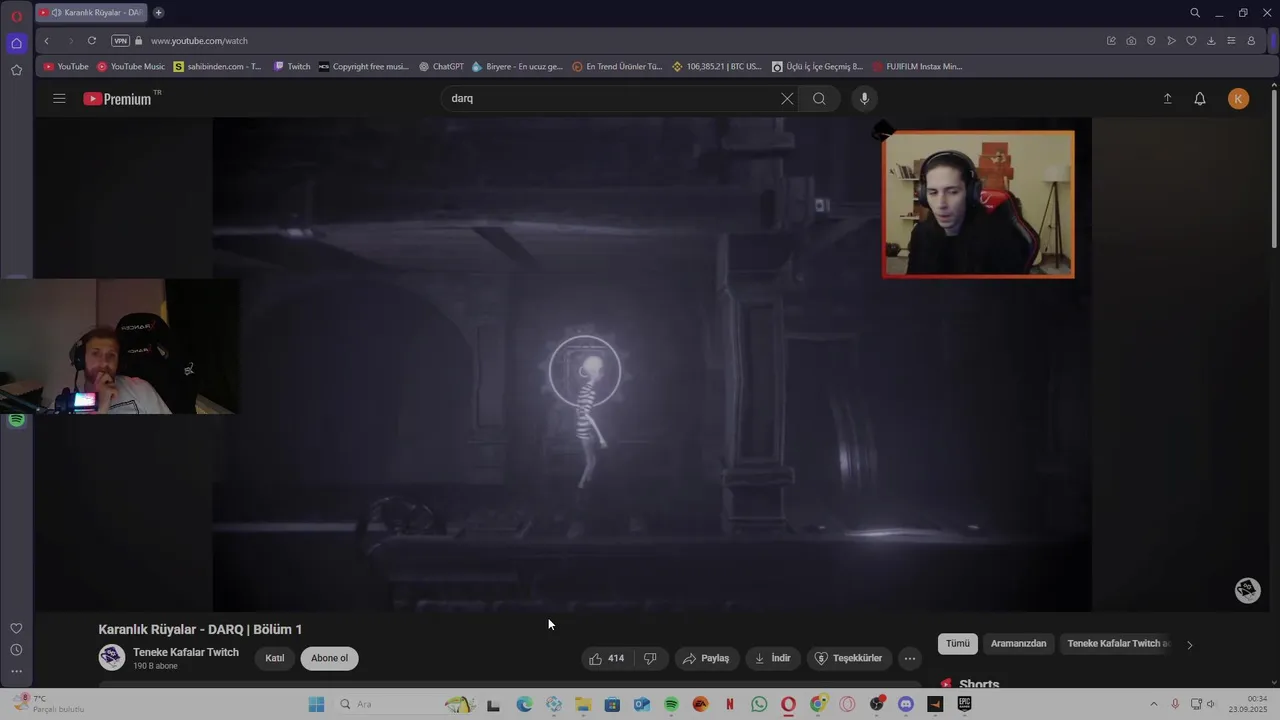1280x720 pixels.
Task: Click the İndir download button
Action: tap(772, 658)
